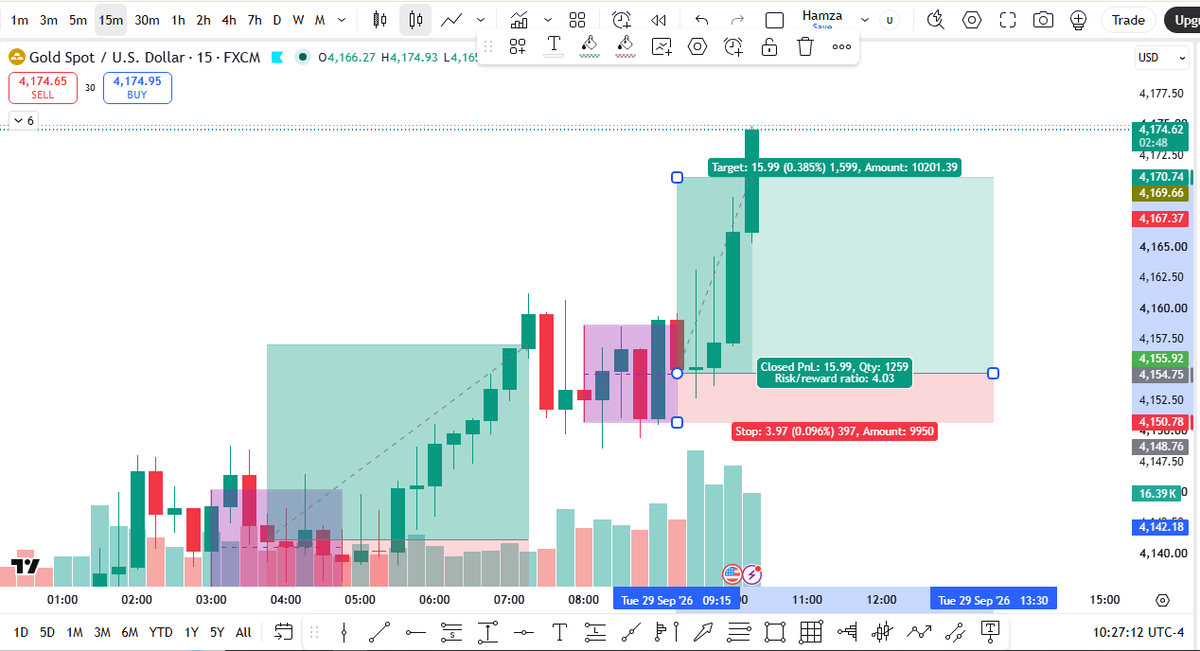Select the Fib Retracement tool
This screenshot has height=651, width=1200.
point(739,631)
